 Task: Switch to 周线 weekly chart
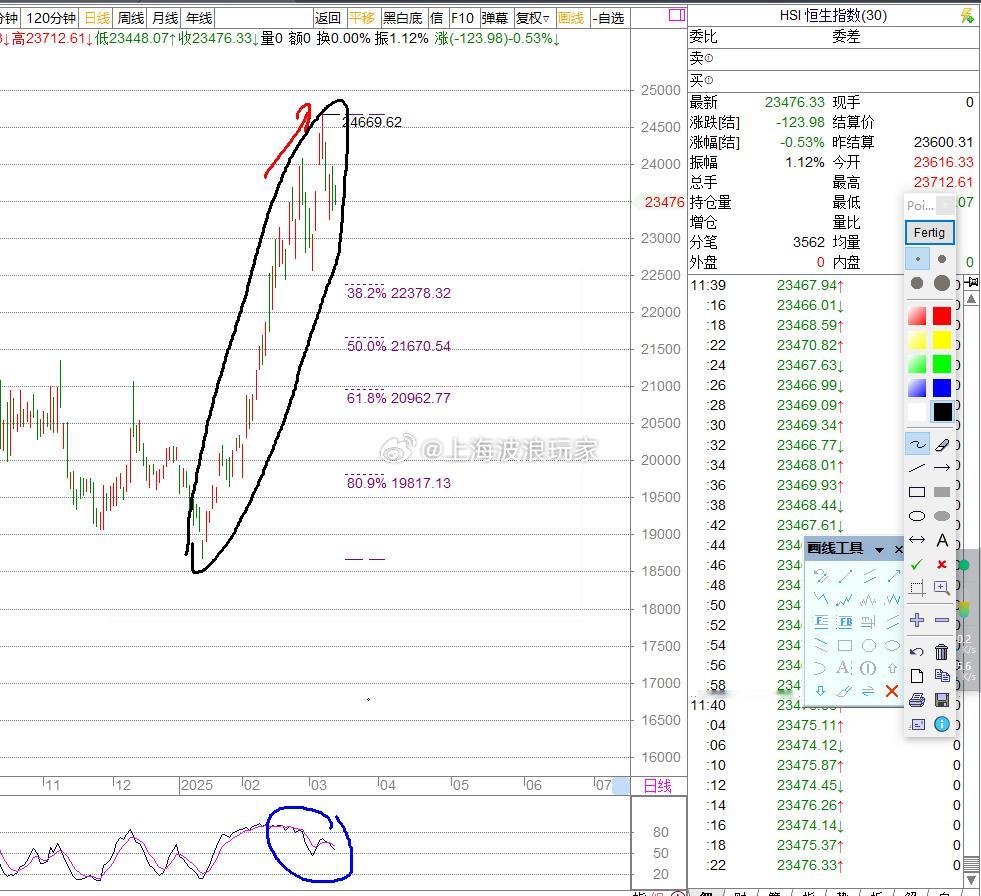pos(131,18)
